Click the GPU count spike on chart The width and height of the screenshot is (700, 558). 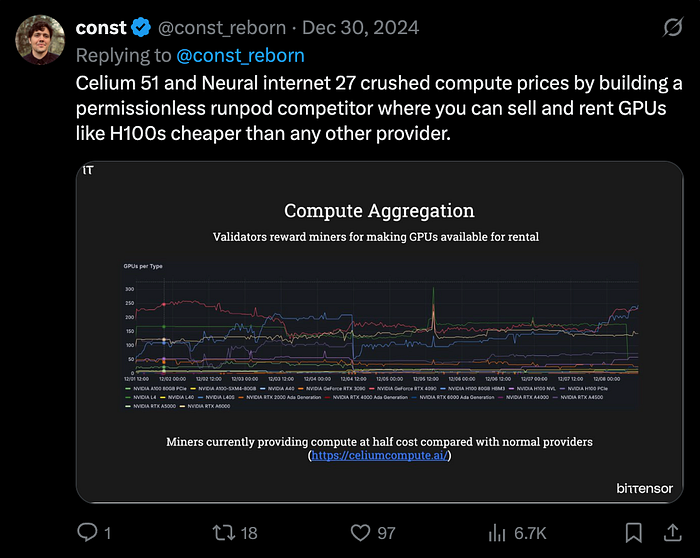pos(433,308)
